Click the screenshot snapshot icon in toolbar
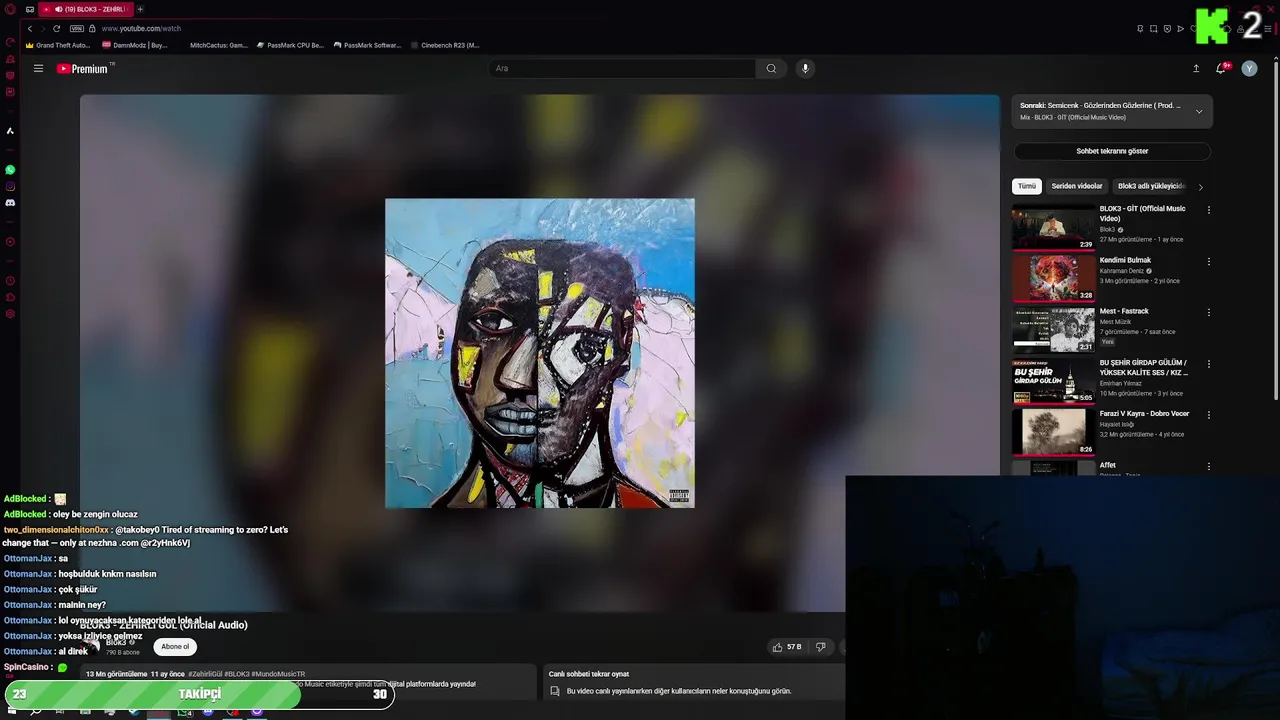This screenshot has width=1280, height=720. tap(1153, 28)
